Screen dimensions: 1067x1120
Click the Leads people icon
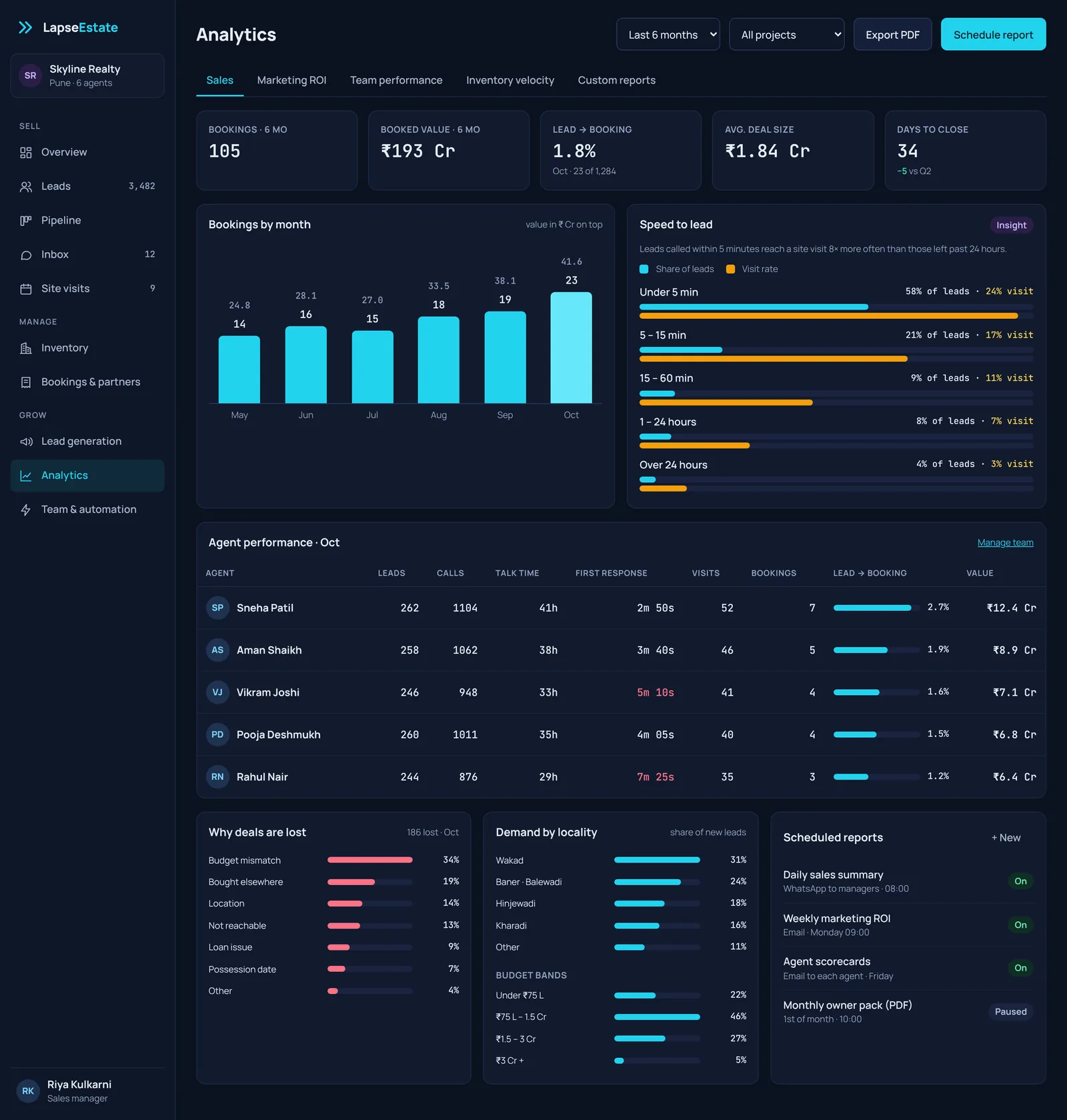pos(26,187)
